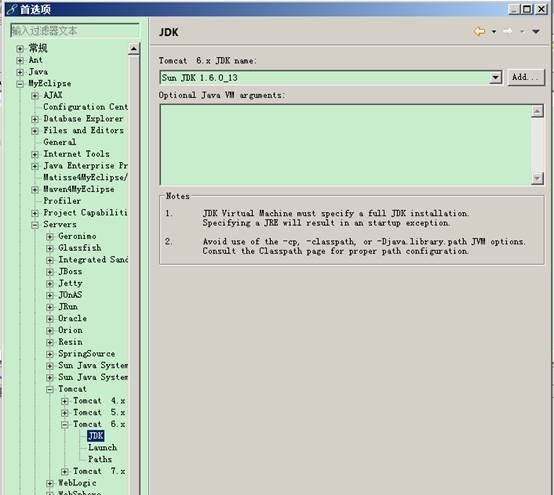The height and width of the screenshot is (495, 554).
Task: Expand the SpringSource node
Action: [x=50, y=354]
